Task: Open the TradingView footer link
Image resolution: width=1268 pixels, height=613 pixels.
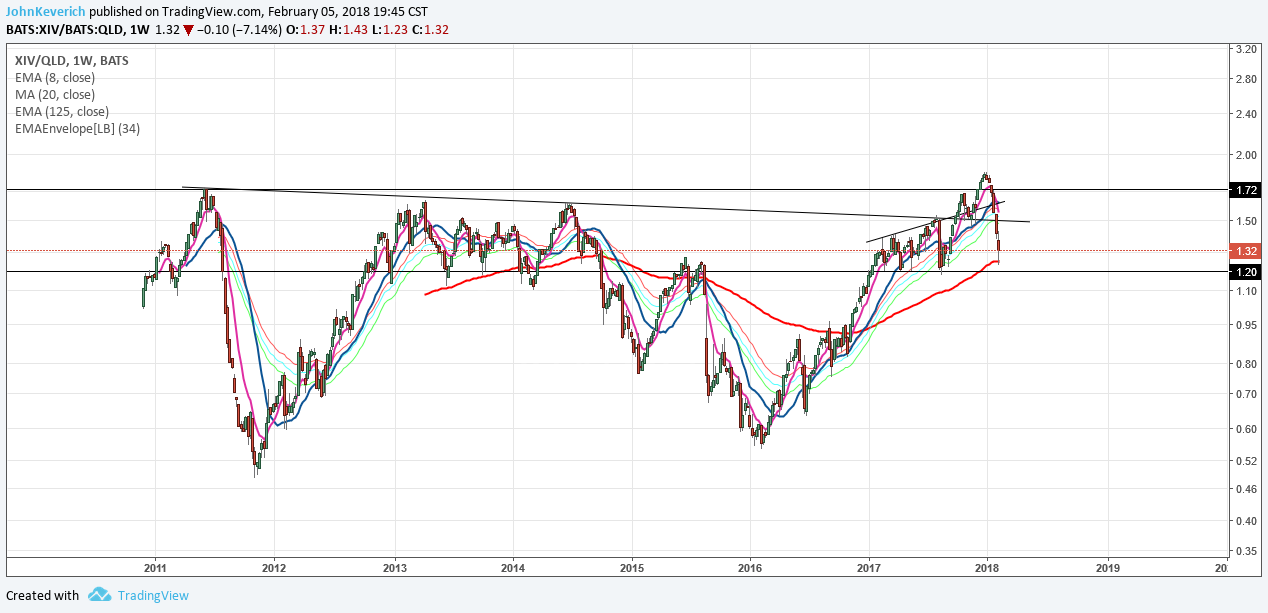Action: 153,595
